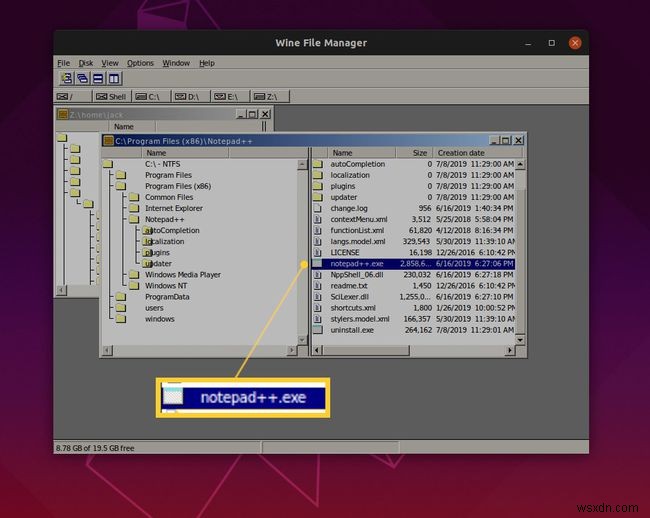Select the C:\ - NTFS tree root
Screen dimensions: 650x518
162,164
